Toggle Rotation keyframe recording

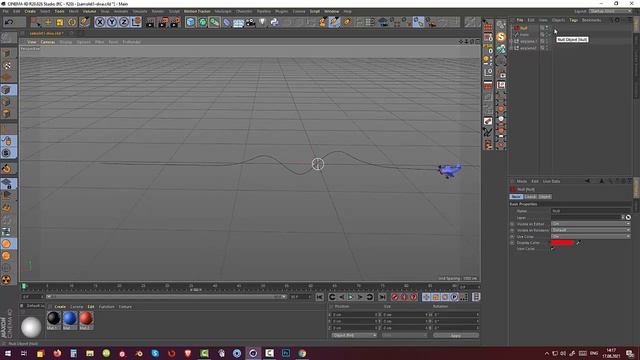[445, 297]
